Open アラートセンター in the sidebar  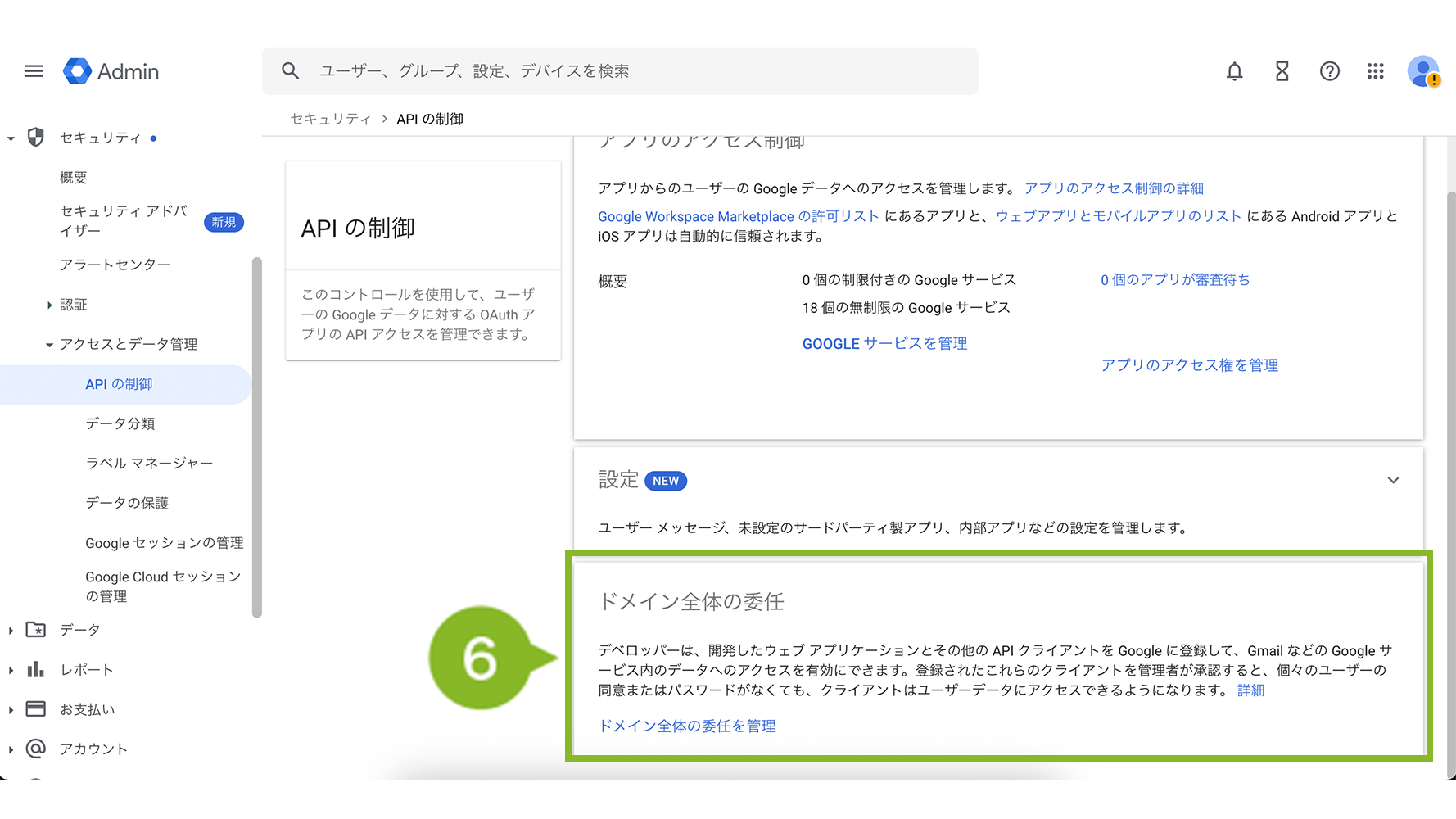coord(115,265)
